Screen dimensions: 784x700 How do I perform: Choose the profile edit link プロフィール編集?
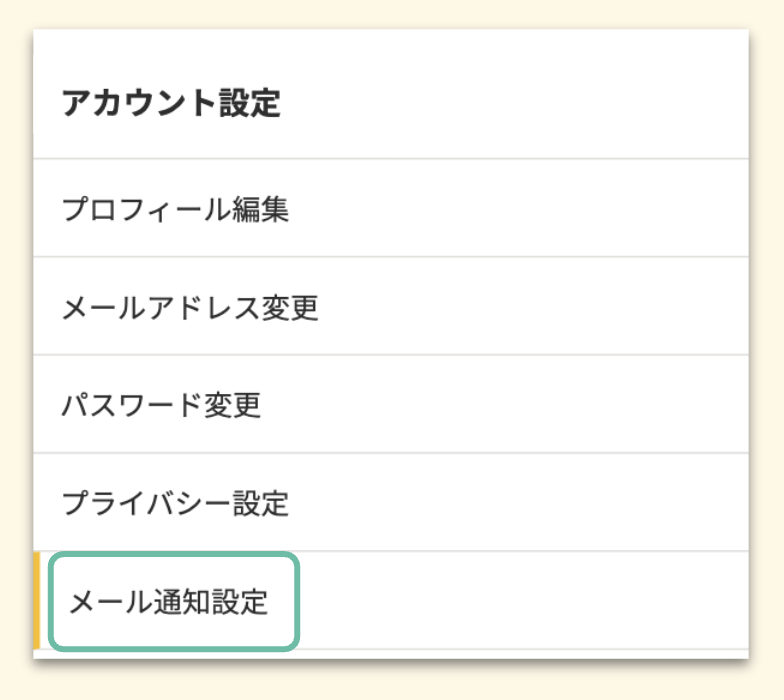175,210
